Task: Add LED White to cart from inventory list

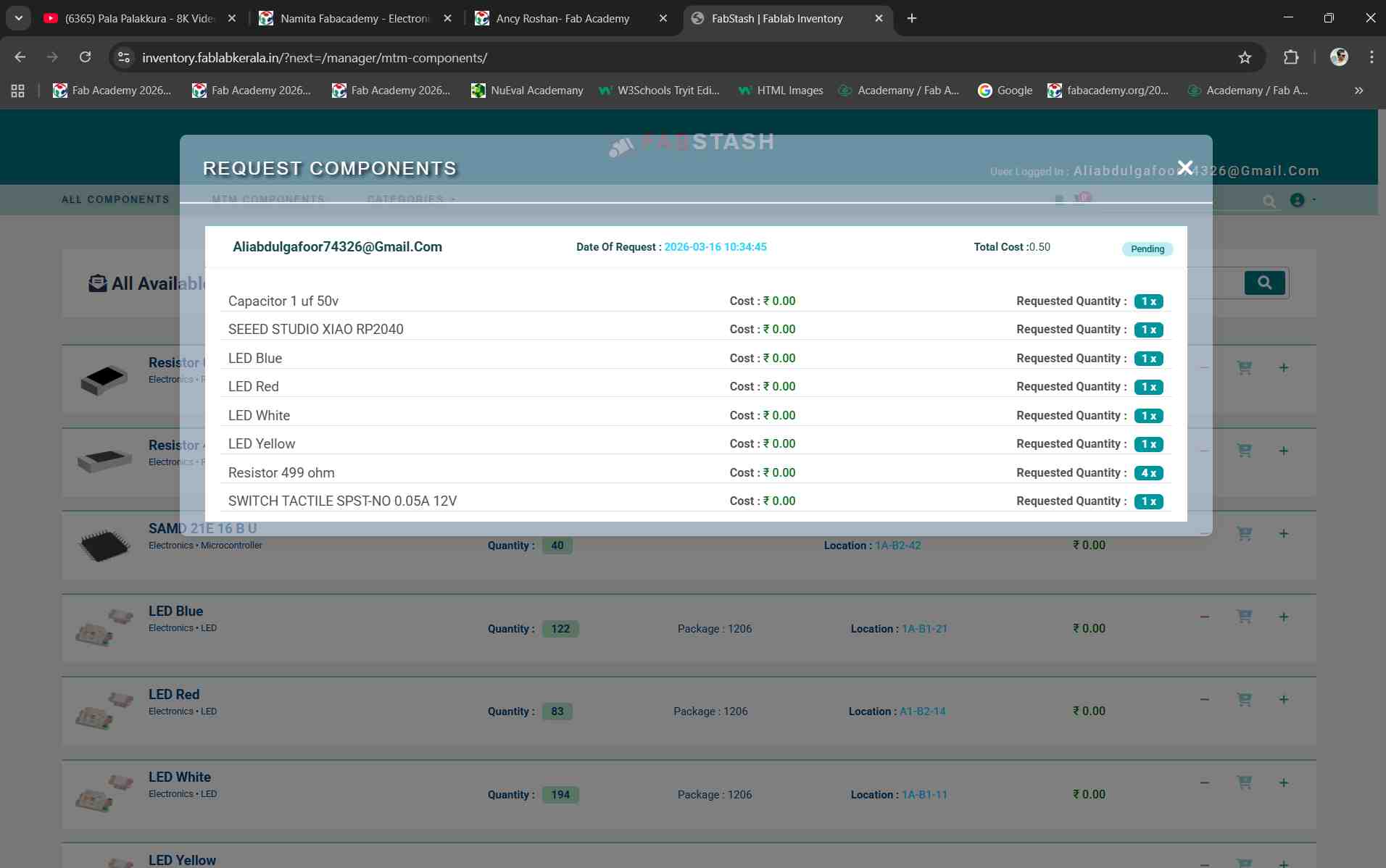Action: (x=1245, y=783)
